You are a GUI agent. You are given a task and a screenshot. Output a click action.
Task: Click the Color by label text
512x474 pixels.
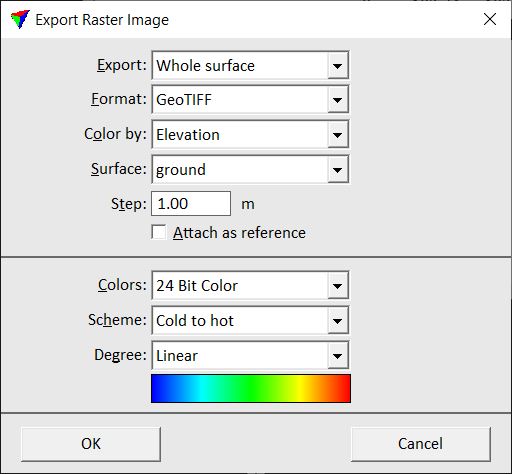click(x=115, y=134)
